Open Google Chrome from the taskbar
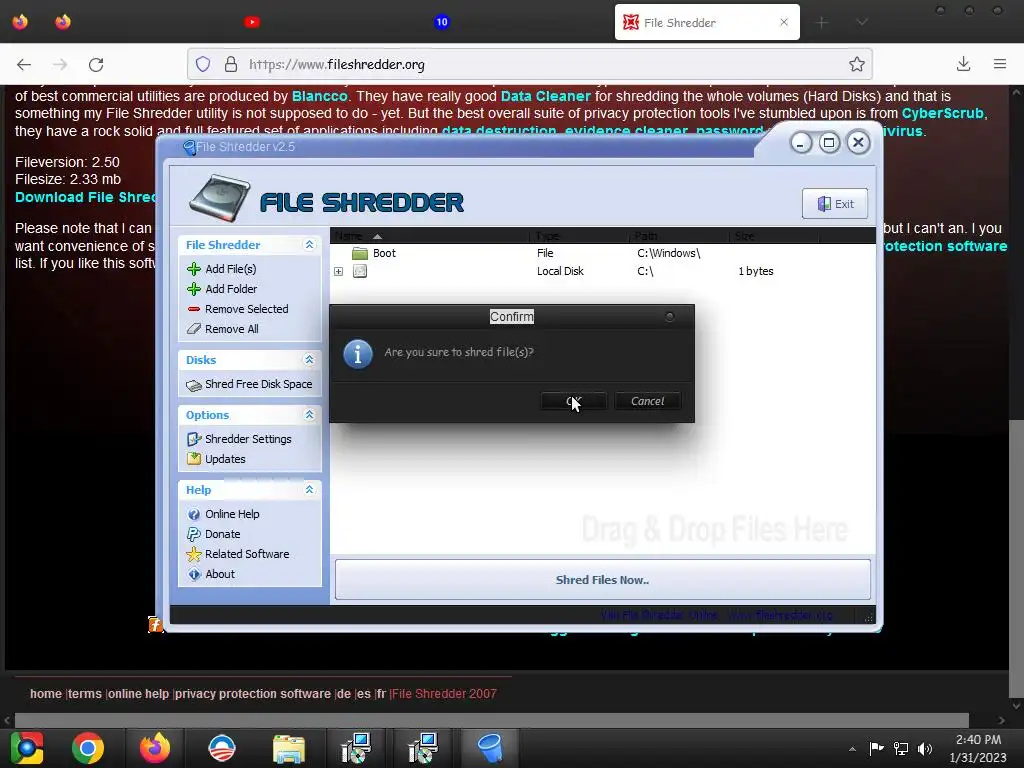The image size is (1024, 768). click(88, 748)
